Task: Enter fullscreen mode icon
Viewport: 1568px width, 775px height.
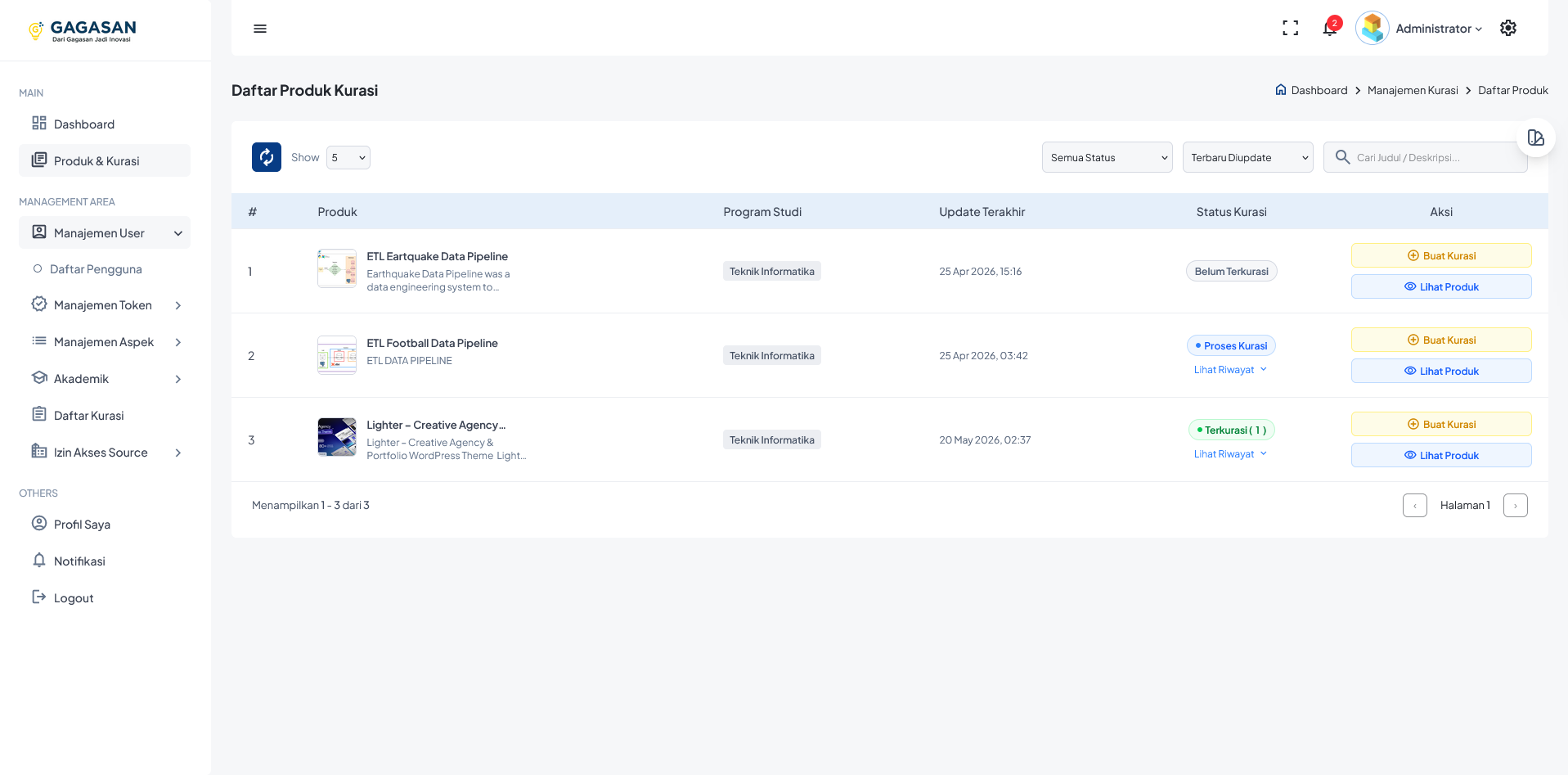Action: (1291, 29)
